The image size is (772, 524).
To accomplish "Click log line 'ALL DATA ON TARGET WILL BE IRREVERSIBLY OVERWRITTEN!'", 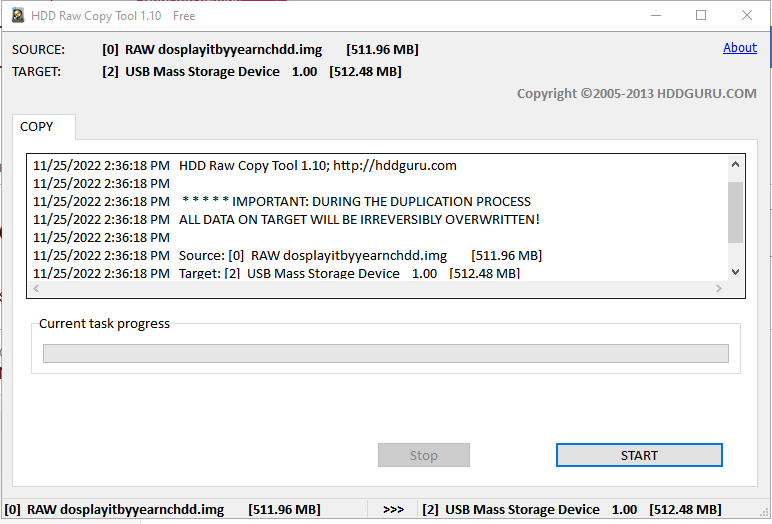I will point(359,220).
